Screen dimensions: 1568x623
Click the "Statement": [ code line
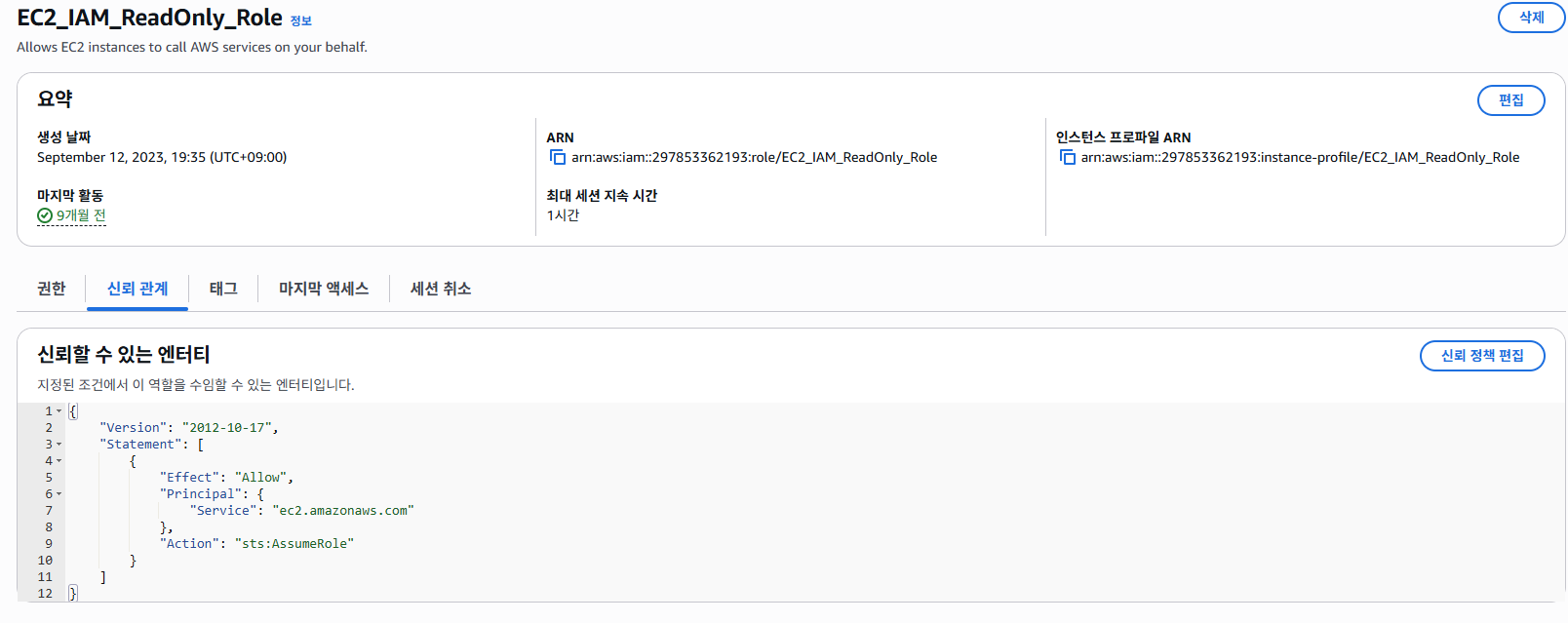[x=152, y=445]
